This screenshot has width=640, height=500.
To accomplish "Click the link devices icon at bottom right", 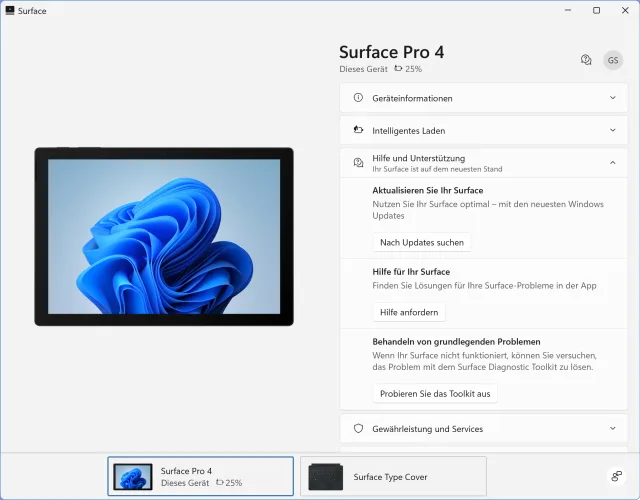I will (616, 476).
